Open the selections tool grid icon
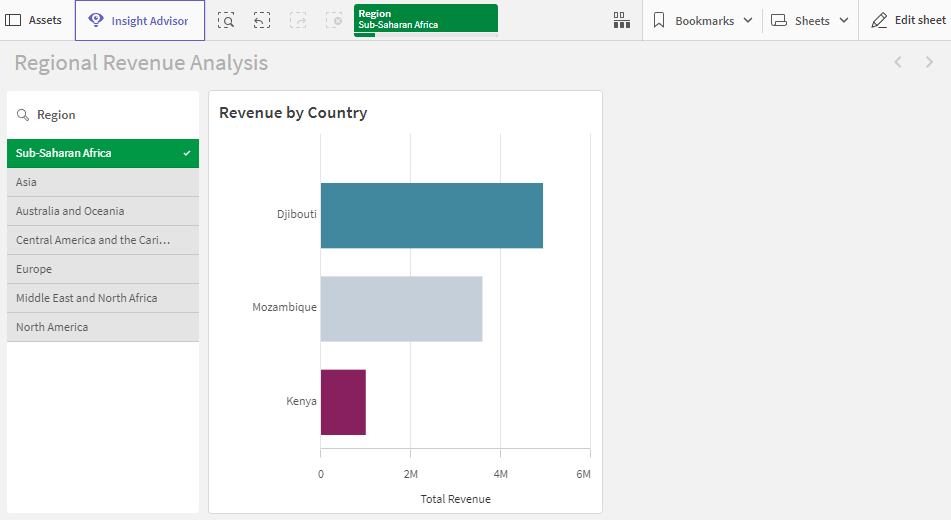This screenshot has height=520, width=951. 621,20
